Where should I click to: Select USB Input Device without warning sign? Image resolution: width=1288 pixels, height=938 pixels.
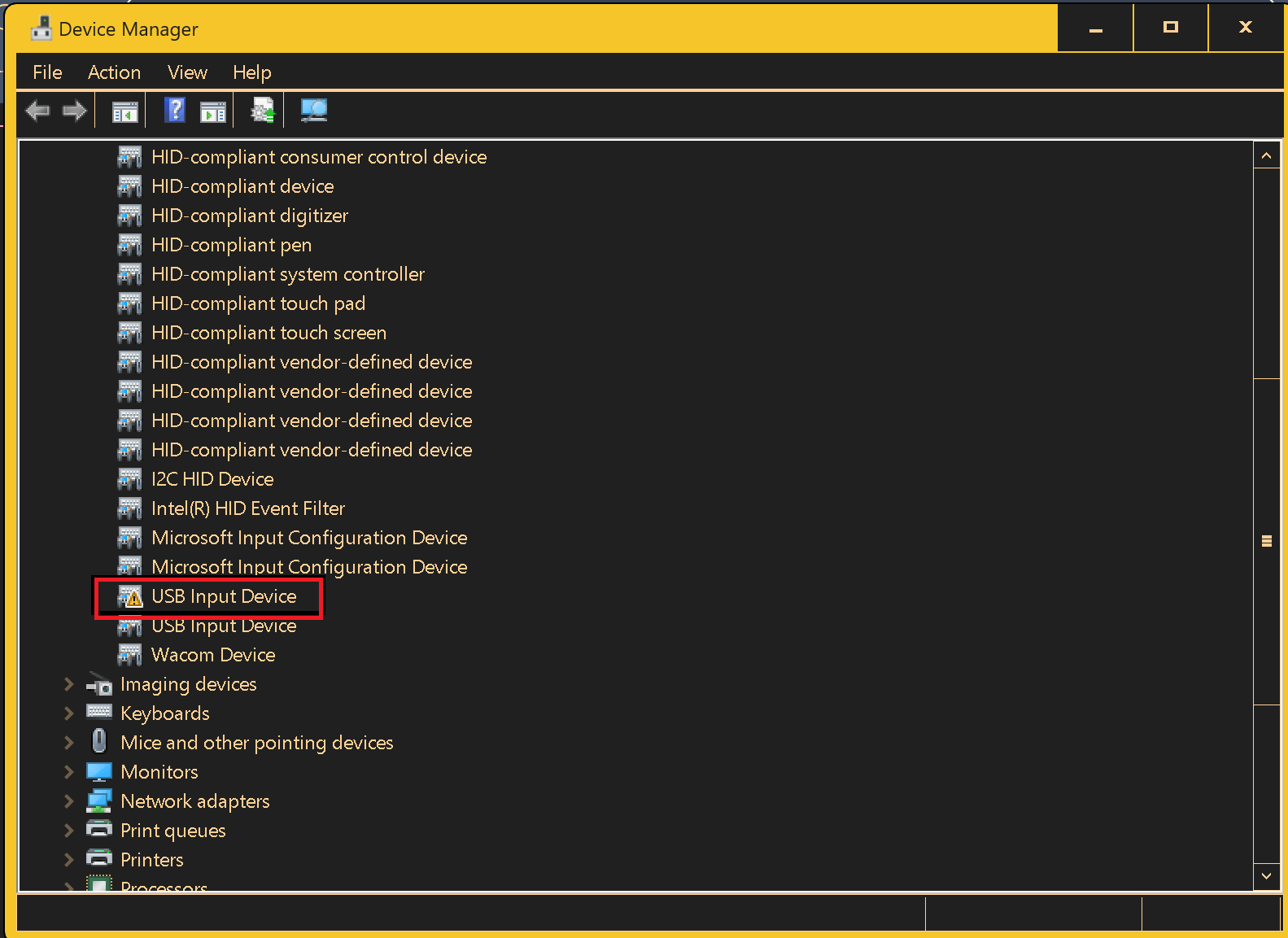224,626
